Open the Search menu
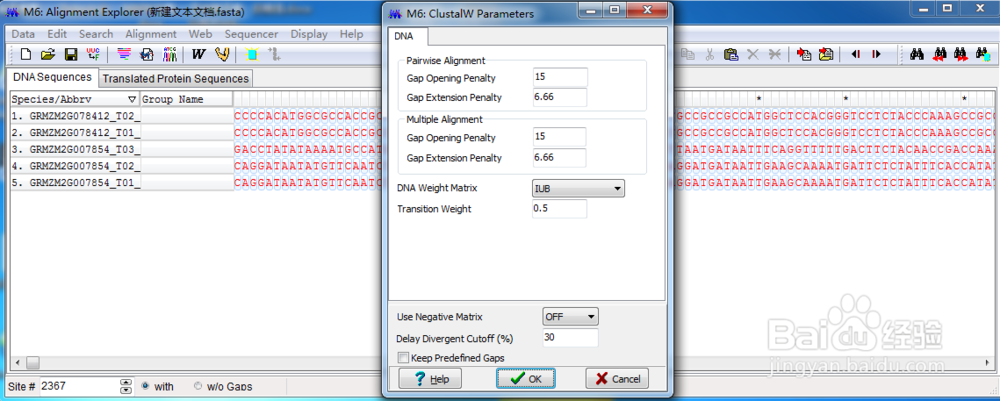Viewport: 1000px width, 401px height. (x=96, y=34)
